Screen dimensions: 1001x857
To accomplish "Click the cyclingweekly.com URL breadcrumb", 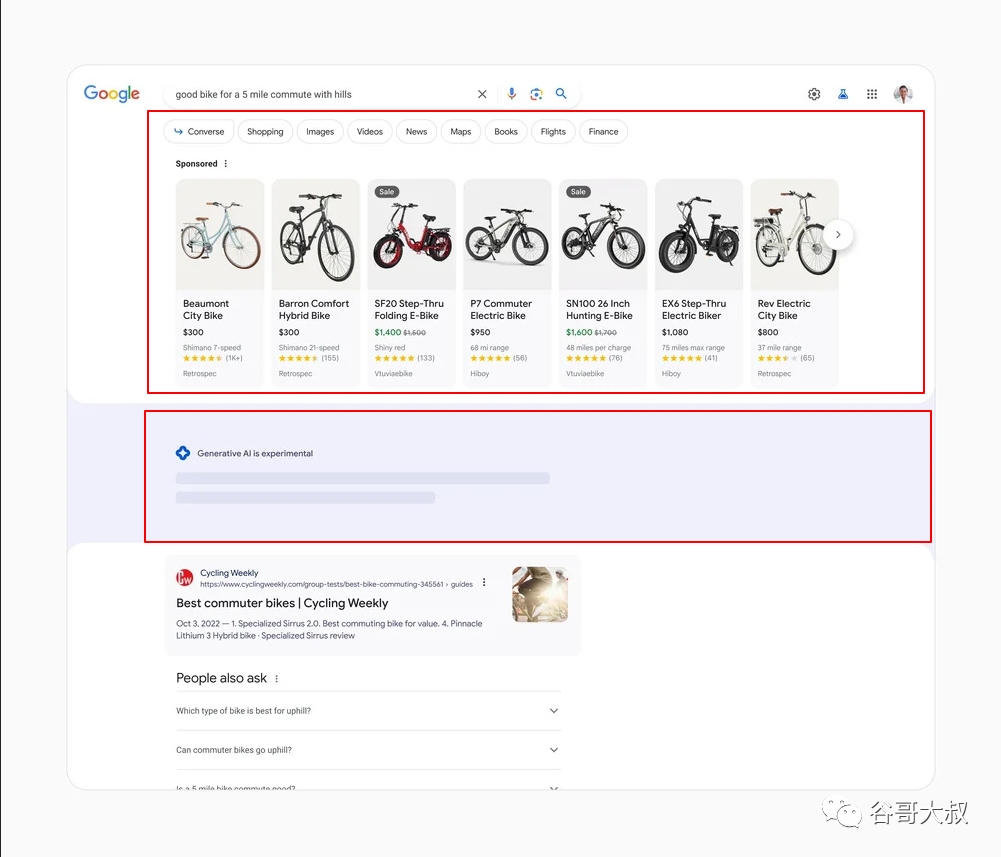I will [336, 584].
